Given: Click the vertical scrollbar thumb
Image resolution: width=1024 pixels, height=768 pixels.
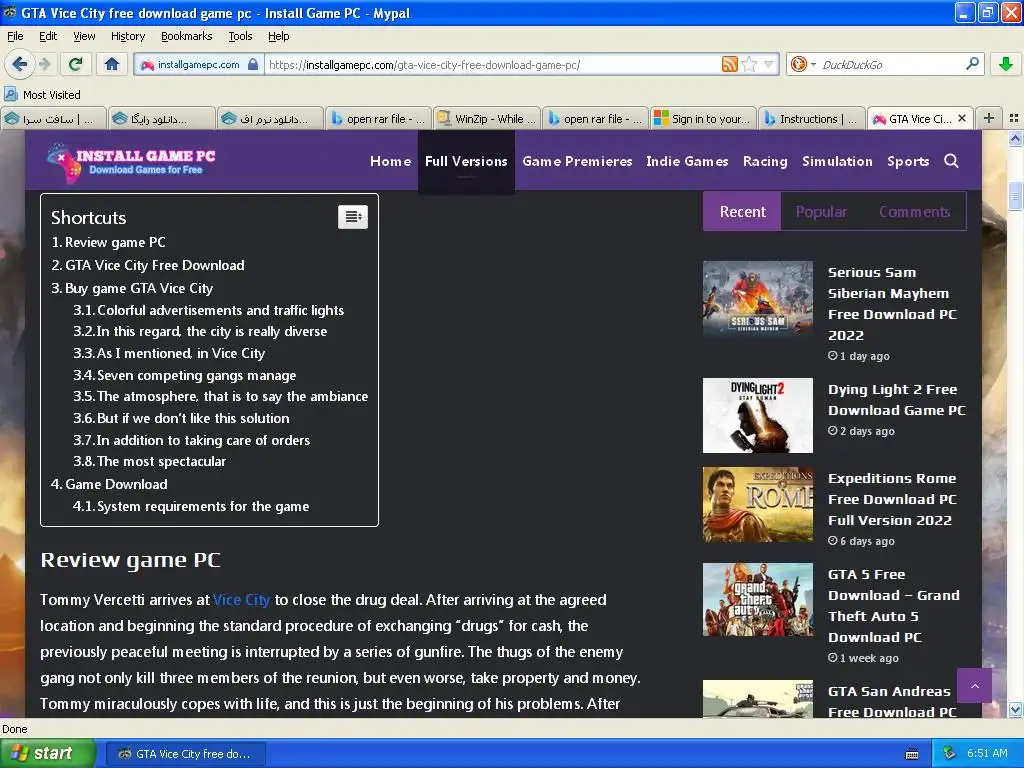Looking at the screenshot, I should pyautogui.click(x=1015, y=197).
